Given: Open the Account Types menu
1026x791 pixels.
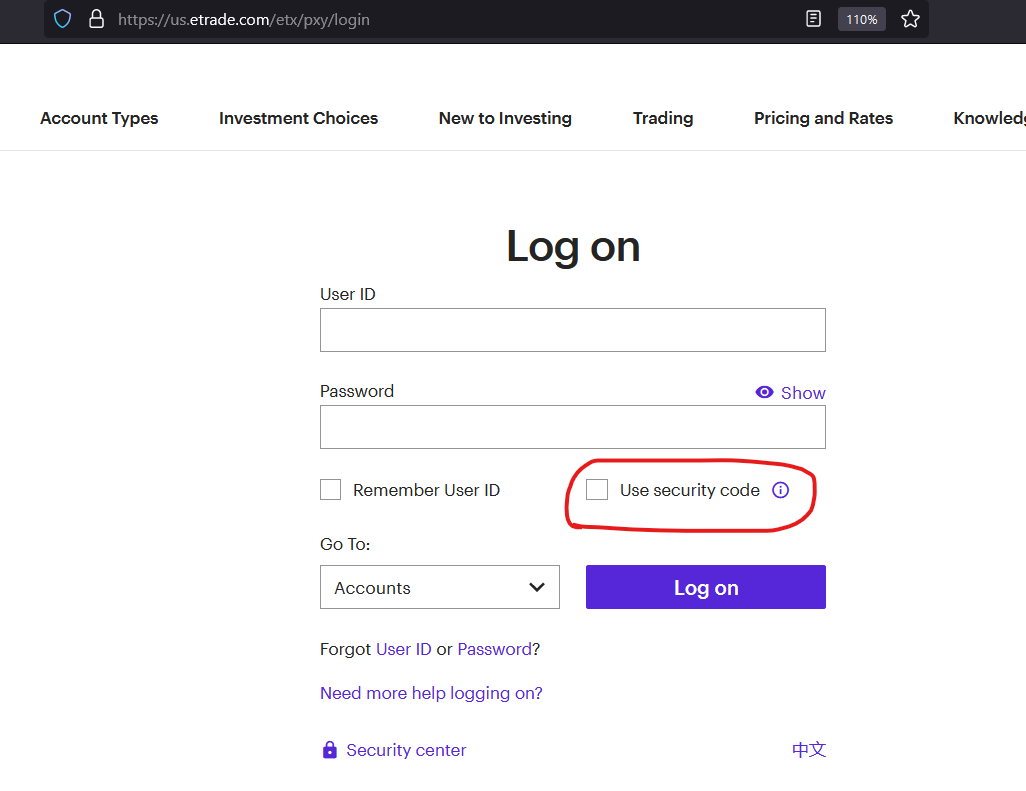Looking at the screenshot, I should click(x=99, y=118).
